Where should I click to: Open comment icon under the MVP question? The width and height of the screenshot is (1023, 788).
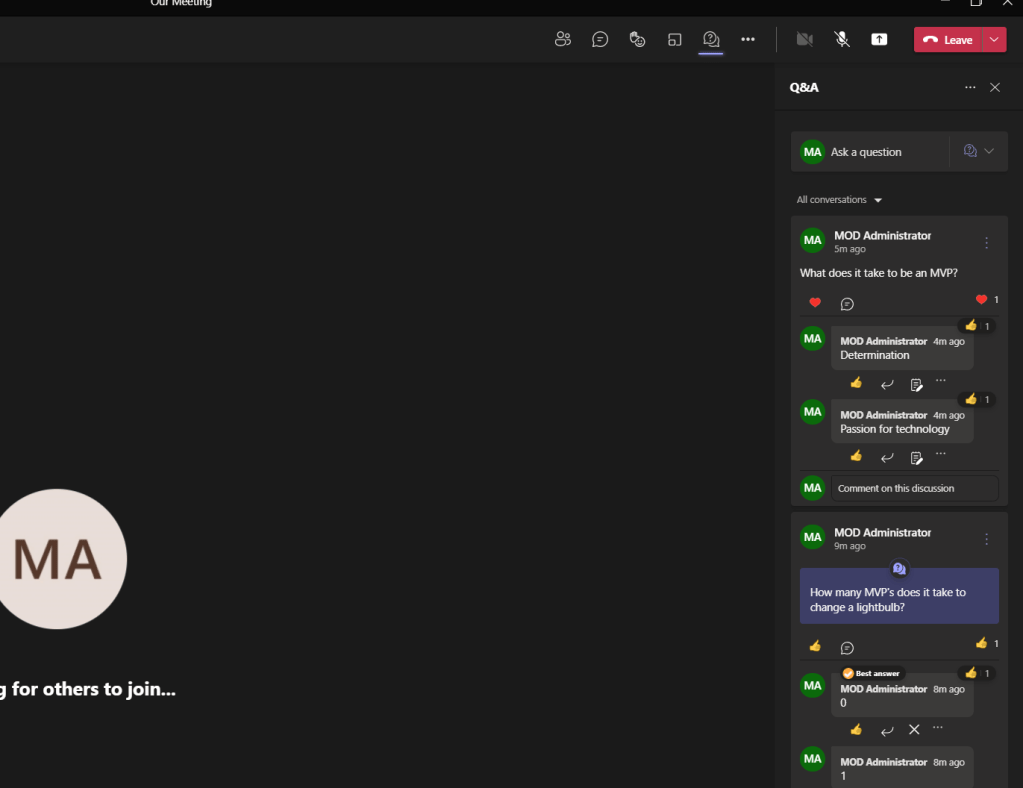[847, 303]
